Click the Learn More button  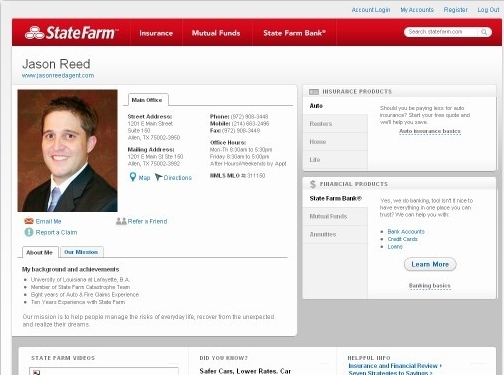pyautogui.click(x=430, y=264)
